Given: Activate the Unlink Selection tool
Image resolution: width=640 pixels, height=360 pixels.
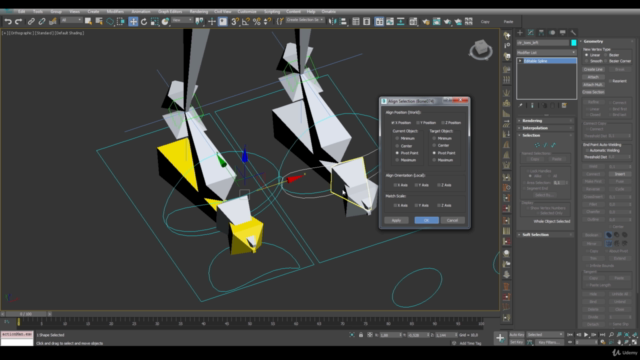Looking at the screenshot, I should (42, 21).
